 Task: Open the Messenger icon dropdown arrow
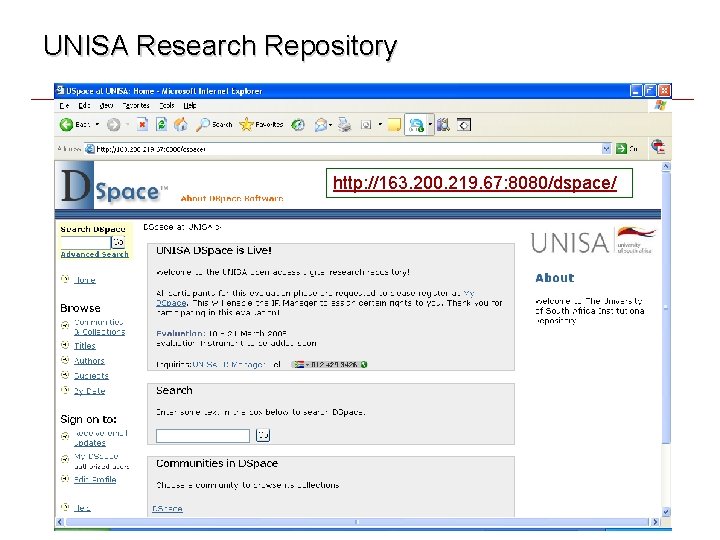pos(430,124)
